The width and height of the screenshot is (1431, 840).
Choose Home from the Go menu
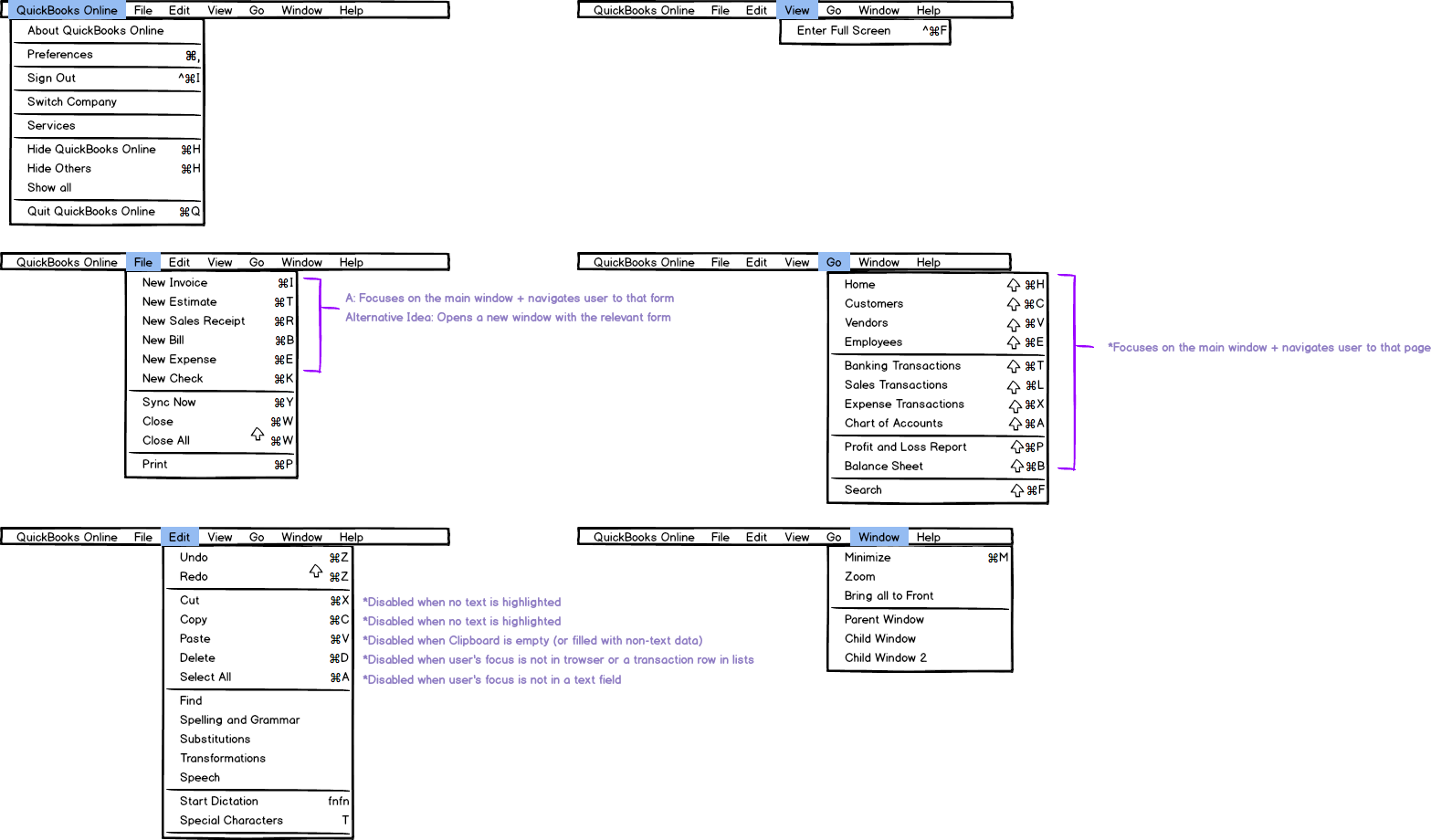[938, 284]
